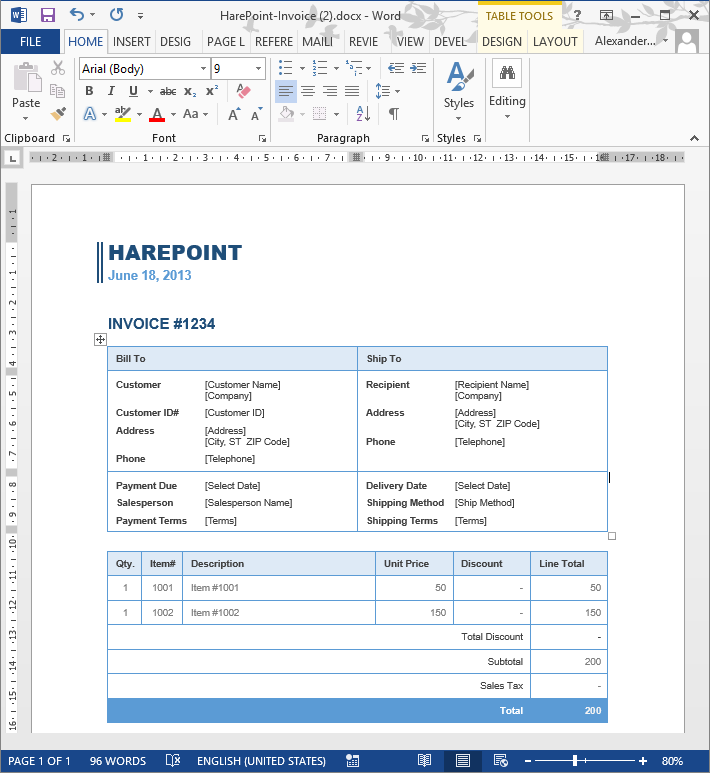Center align the paragraph
The height and width of the screenshot is (773, 710).
(x=308, y=91)
